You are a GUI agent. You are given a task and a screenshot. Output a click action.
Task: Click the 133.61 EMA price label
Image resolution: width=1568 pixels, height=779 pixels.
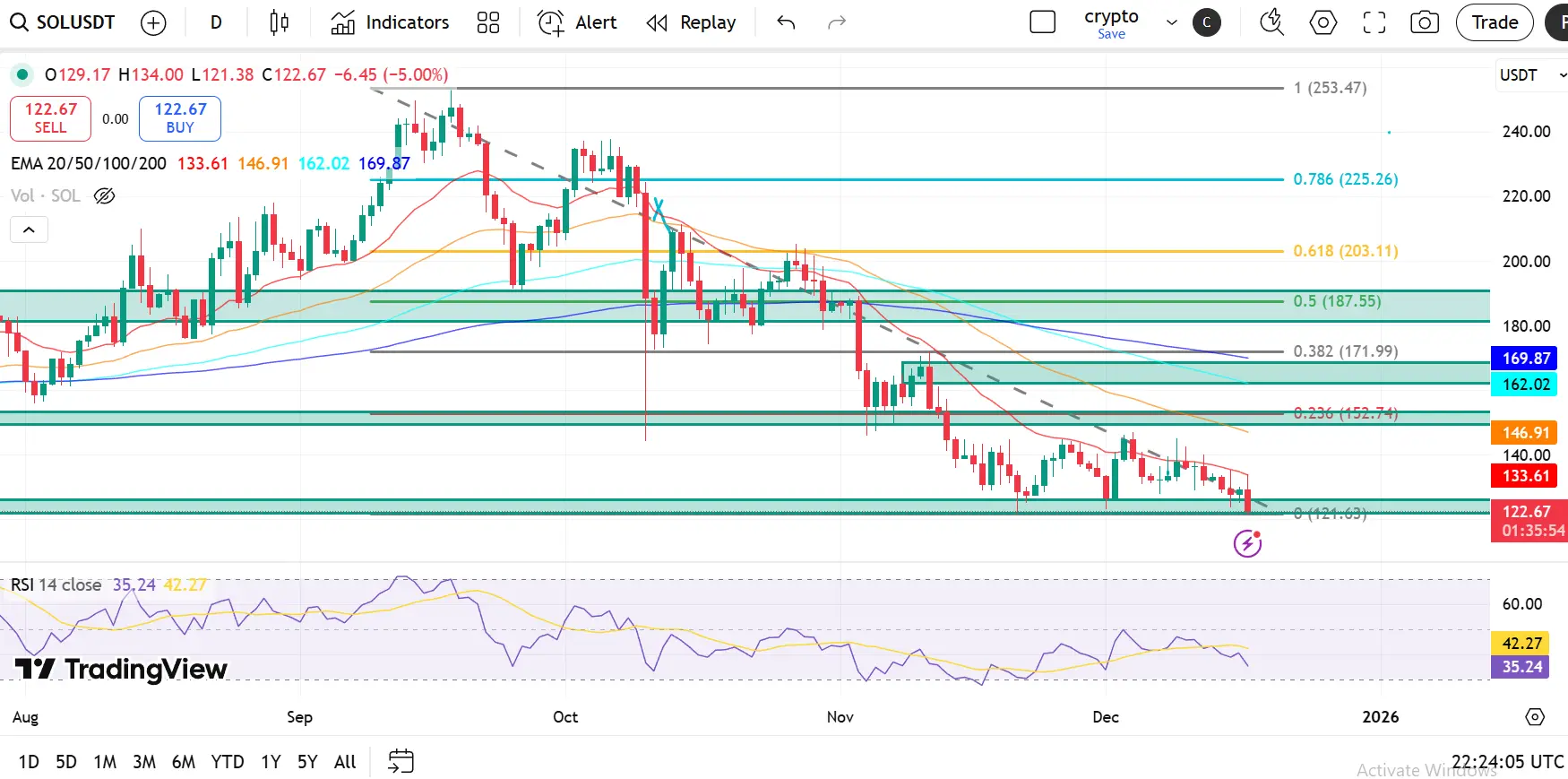point(1524,476)
